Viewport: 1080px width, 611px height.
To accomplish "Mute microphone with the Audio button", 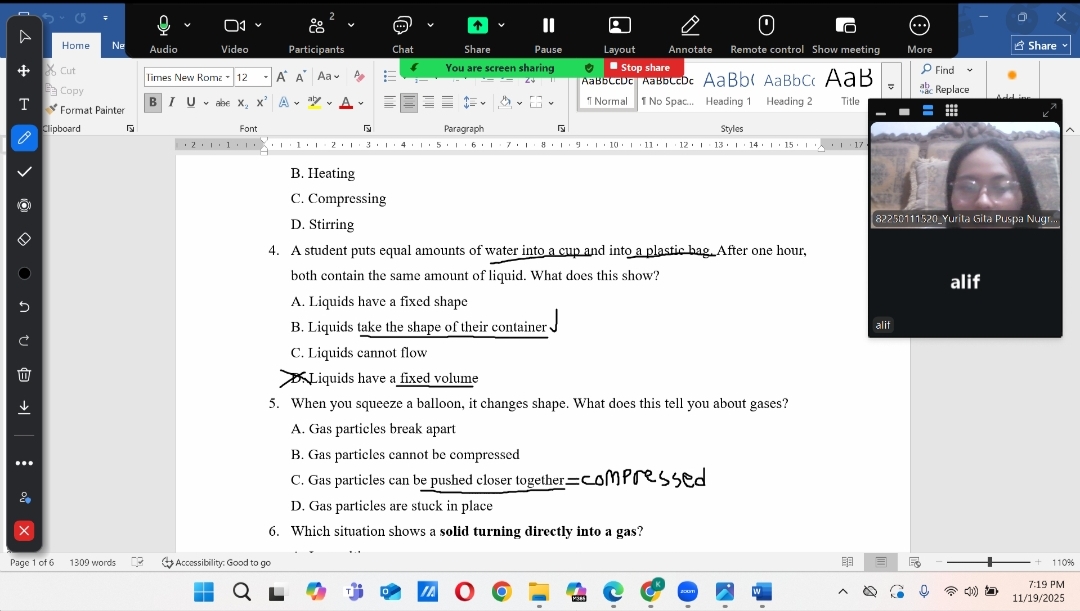I will [163, 32].
